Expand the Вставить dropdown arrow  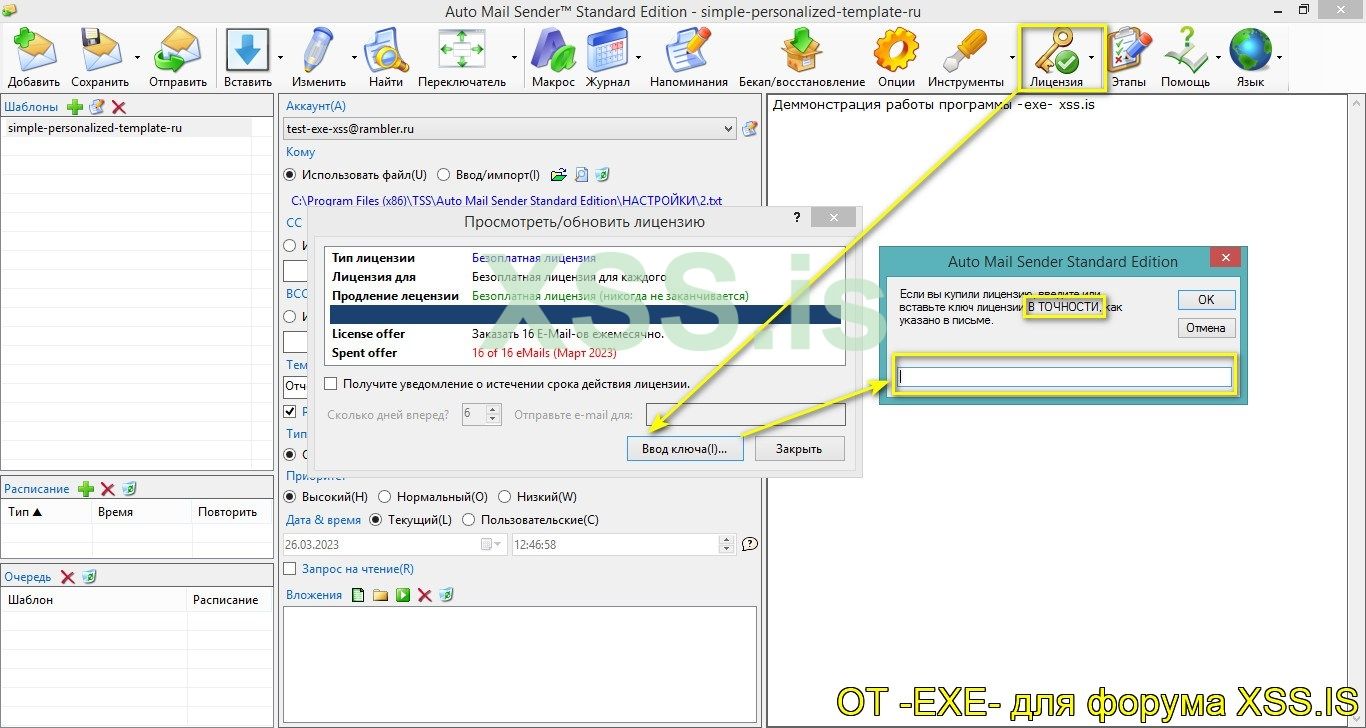pyautogui.click(x=280, y=58)
